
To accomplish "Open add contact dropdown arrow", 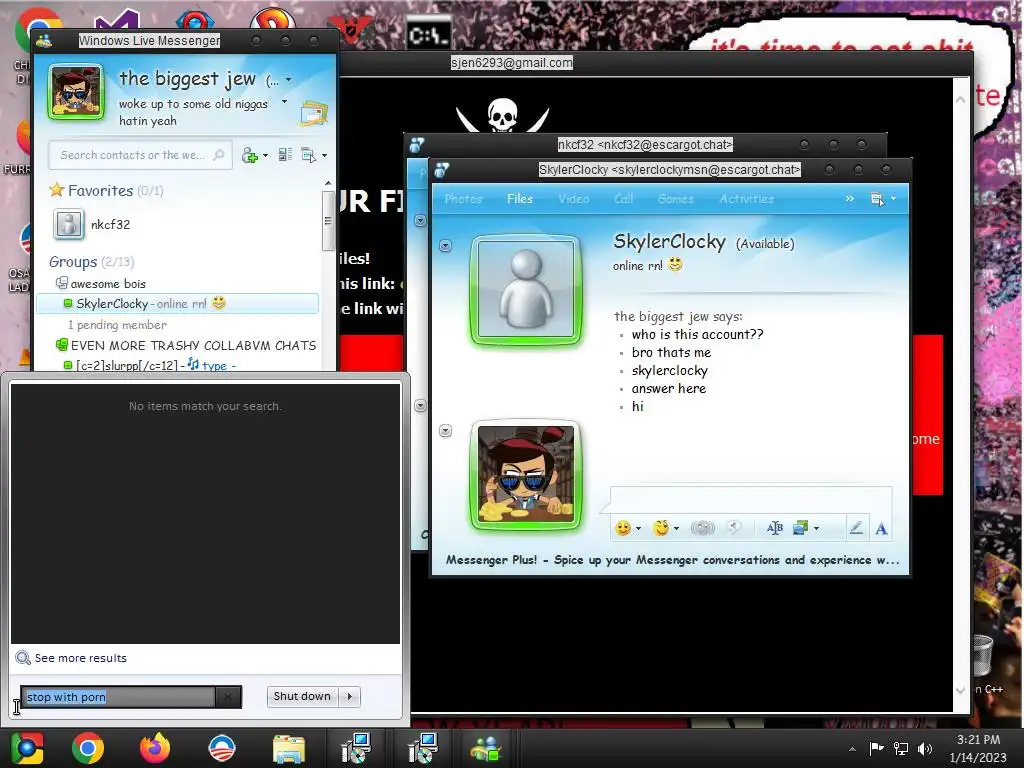I will pyautogui.click(x=265, y=155).
